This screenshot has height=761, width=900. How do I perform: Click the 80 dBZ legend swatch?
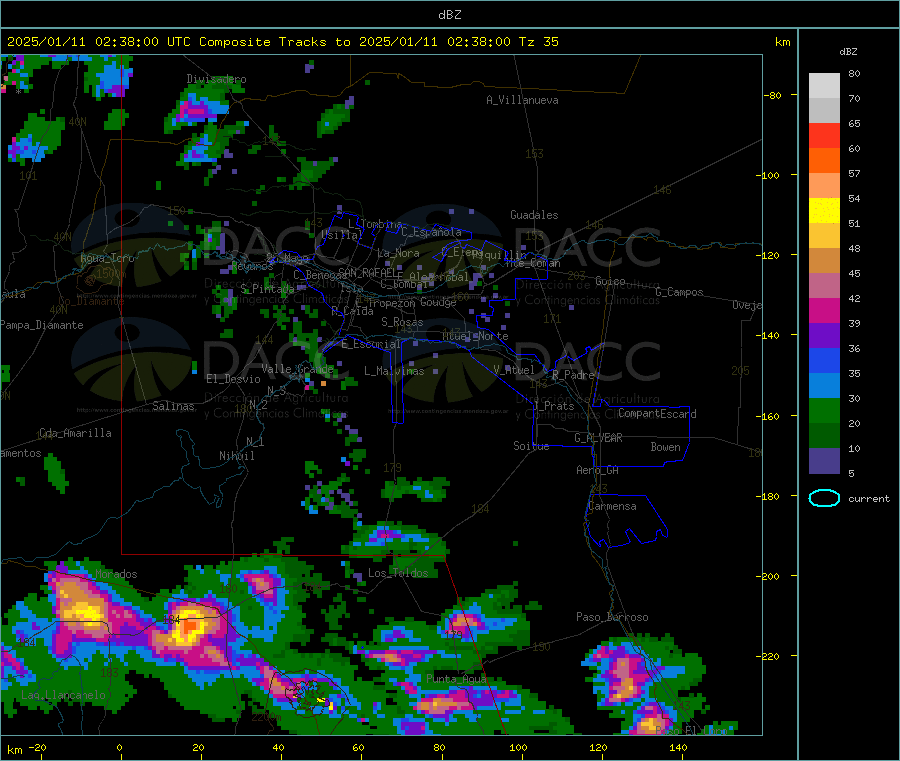point(824,86)
